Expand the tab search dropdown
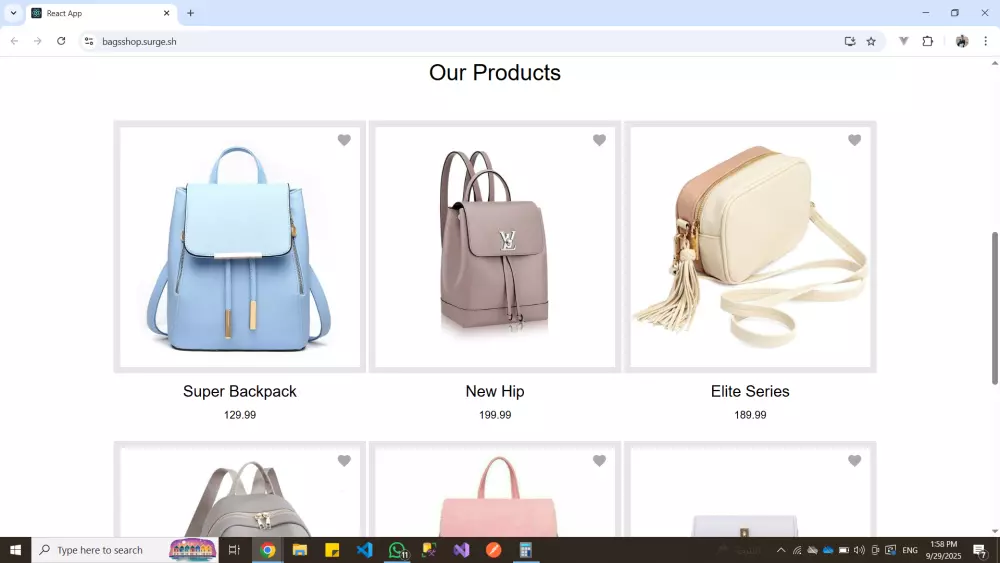The height and width of the screenshot is (563, 1000). pyautogui.click(x=13, y=13)
